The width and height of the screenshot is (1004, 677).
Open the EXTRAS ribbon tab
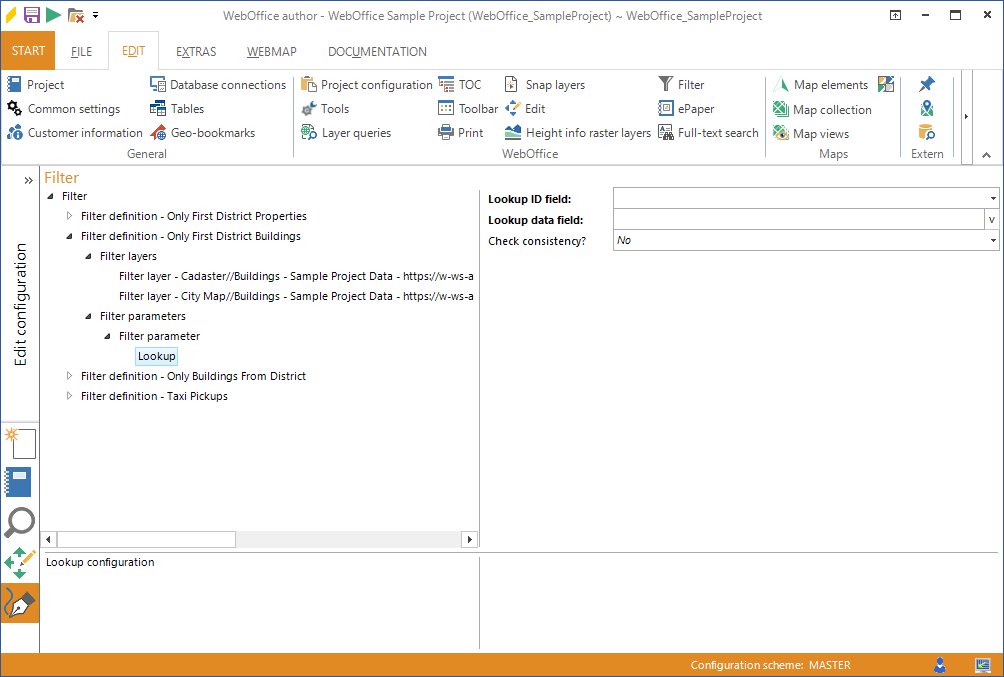click(195, 52)
